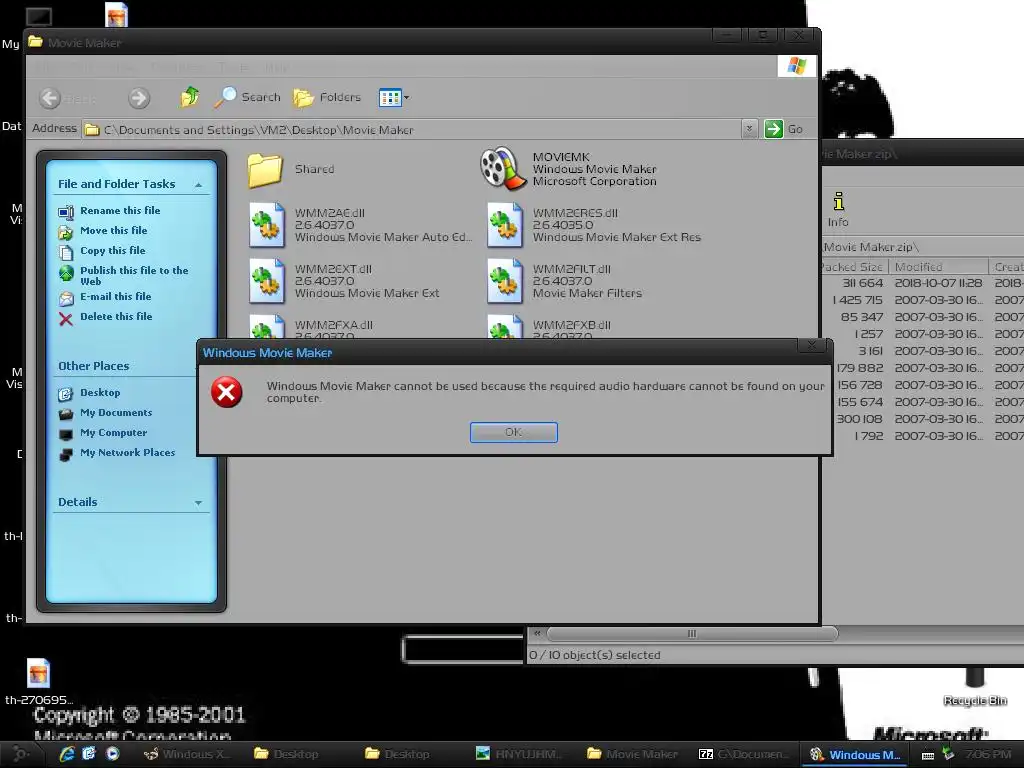Switch to the HNYUJHM... taskbar button

[x=521, y=754]
